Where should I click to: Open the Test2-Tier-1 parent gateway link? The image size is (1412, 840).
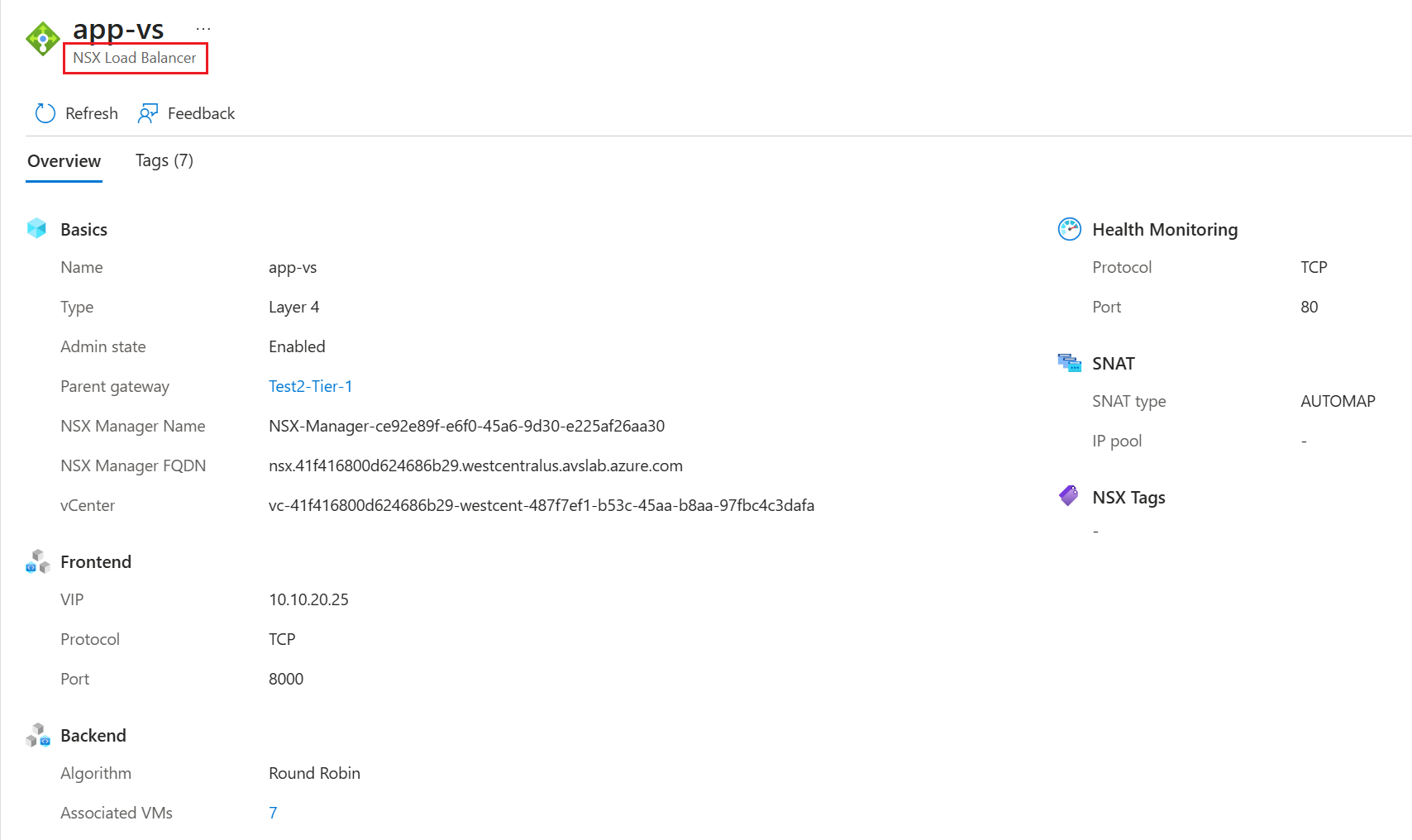(x=311, y=386)
